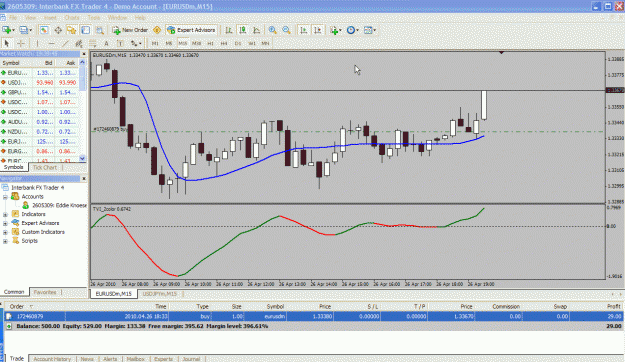Pick the vertical line drawing tool
625x362 pixels.
[x=37, y=43]
